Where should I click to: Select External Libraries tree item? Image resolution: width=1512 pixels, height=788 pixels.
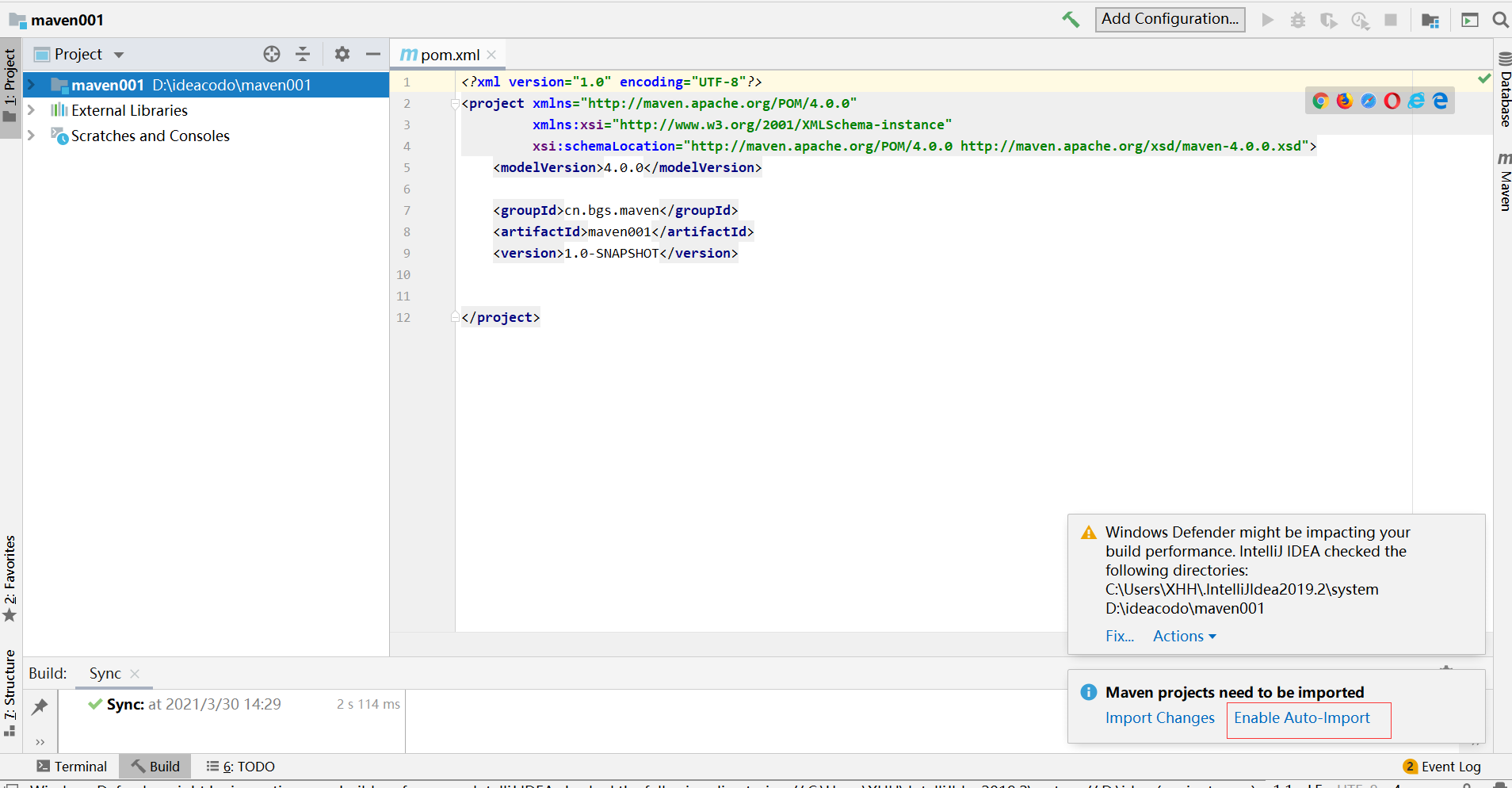click(x=129, y=110)
